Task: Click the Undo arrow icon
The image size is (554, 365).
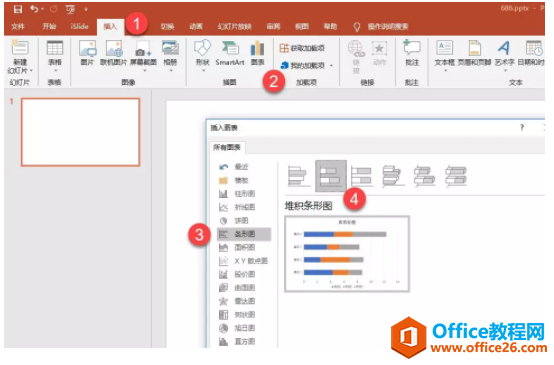Action: [34, 9]
